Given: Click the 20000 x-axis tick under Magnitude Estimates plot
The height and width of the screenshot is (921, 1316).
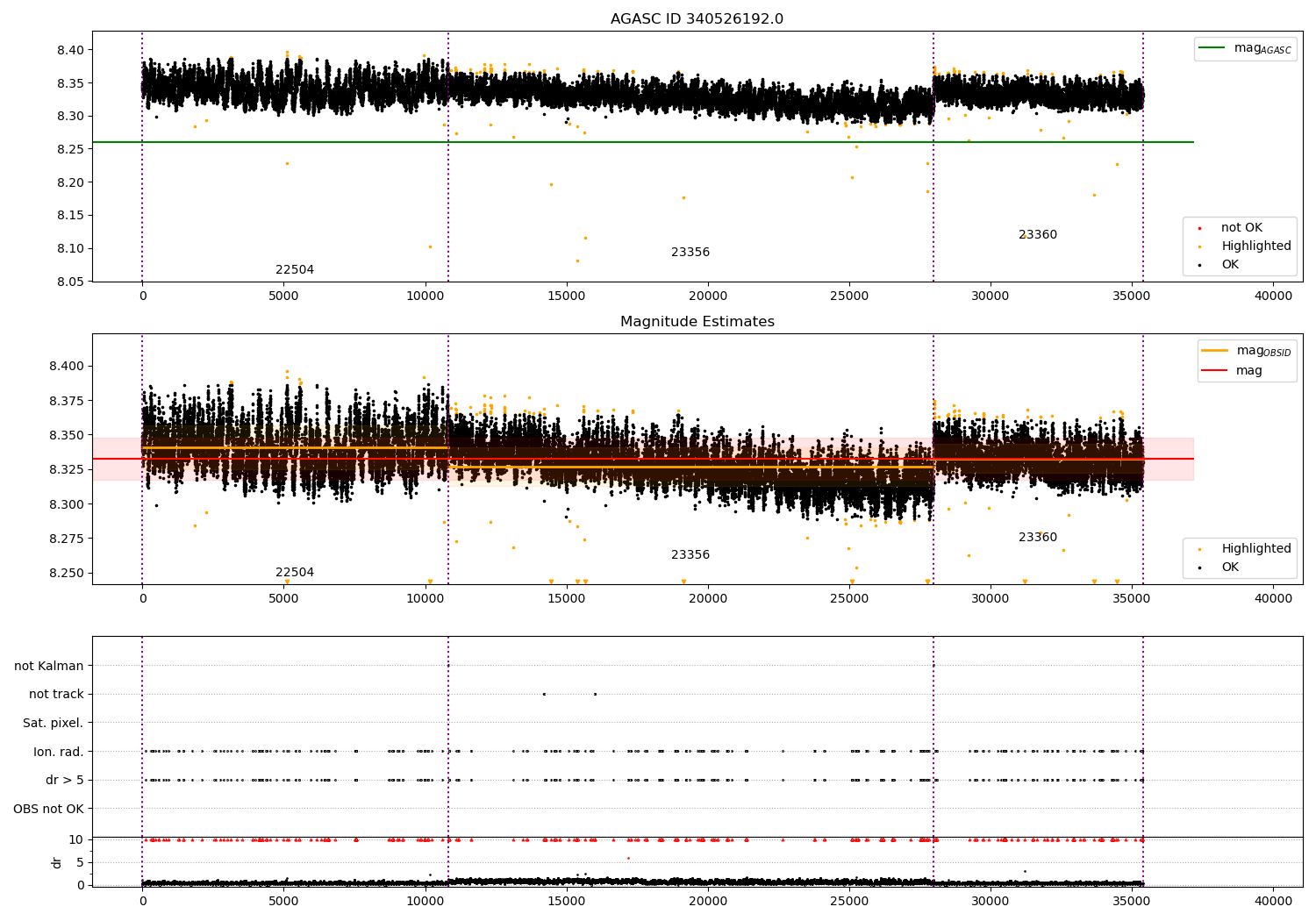Looking at the screenshot, I should 708,598.
